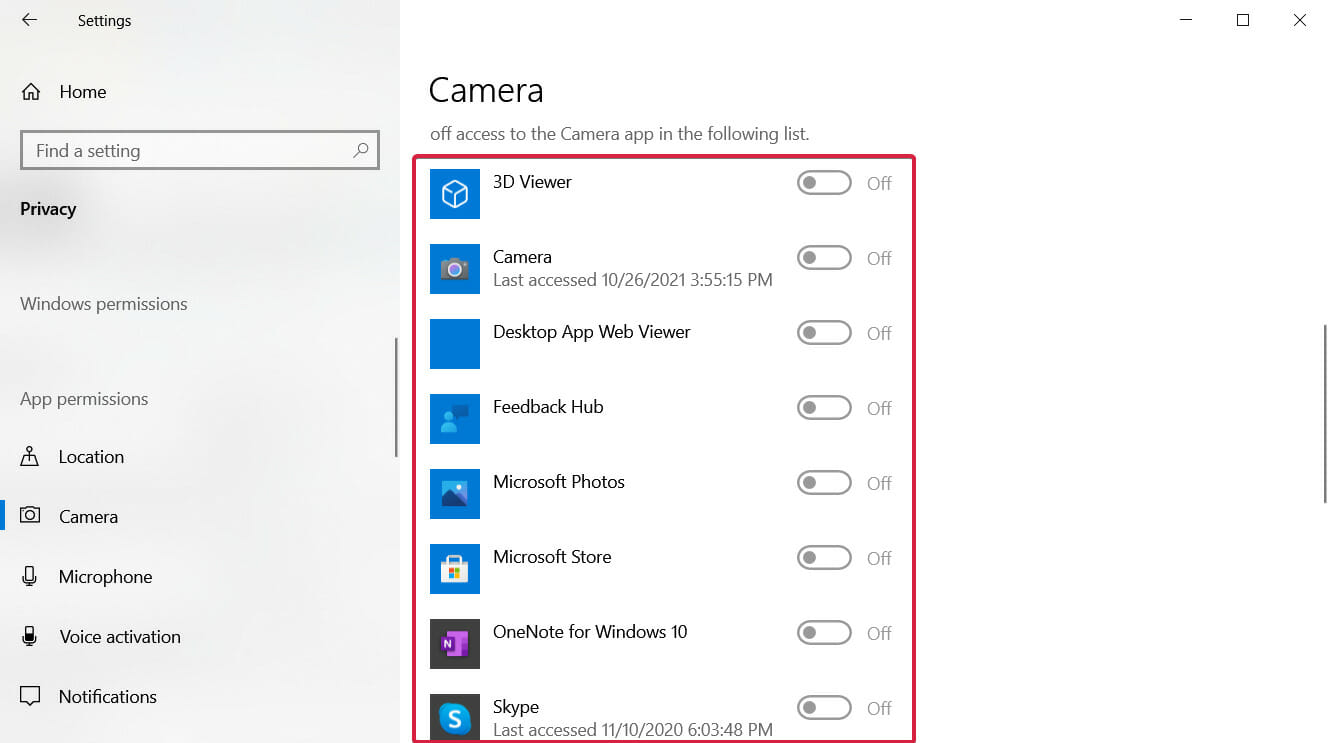Click the Desktop App Web Viewer icon
The width and height of the screenshot is (1329, 743).
click(455, 344)
